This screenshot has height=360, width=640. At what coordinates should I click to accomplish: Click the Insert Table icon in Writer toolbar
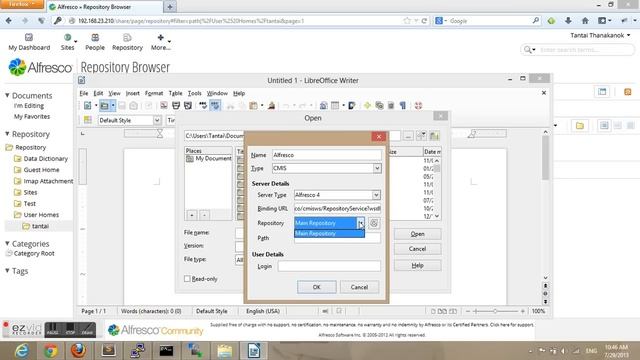coord(335,106)
